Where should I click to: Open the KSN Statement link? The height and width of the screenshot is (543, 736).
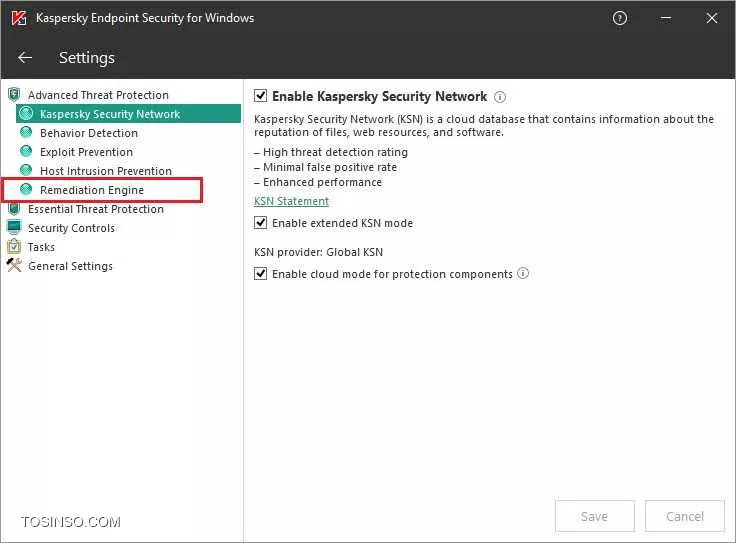(291, 201)
